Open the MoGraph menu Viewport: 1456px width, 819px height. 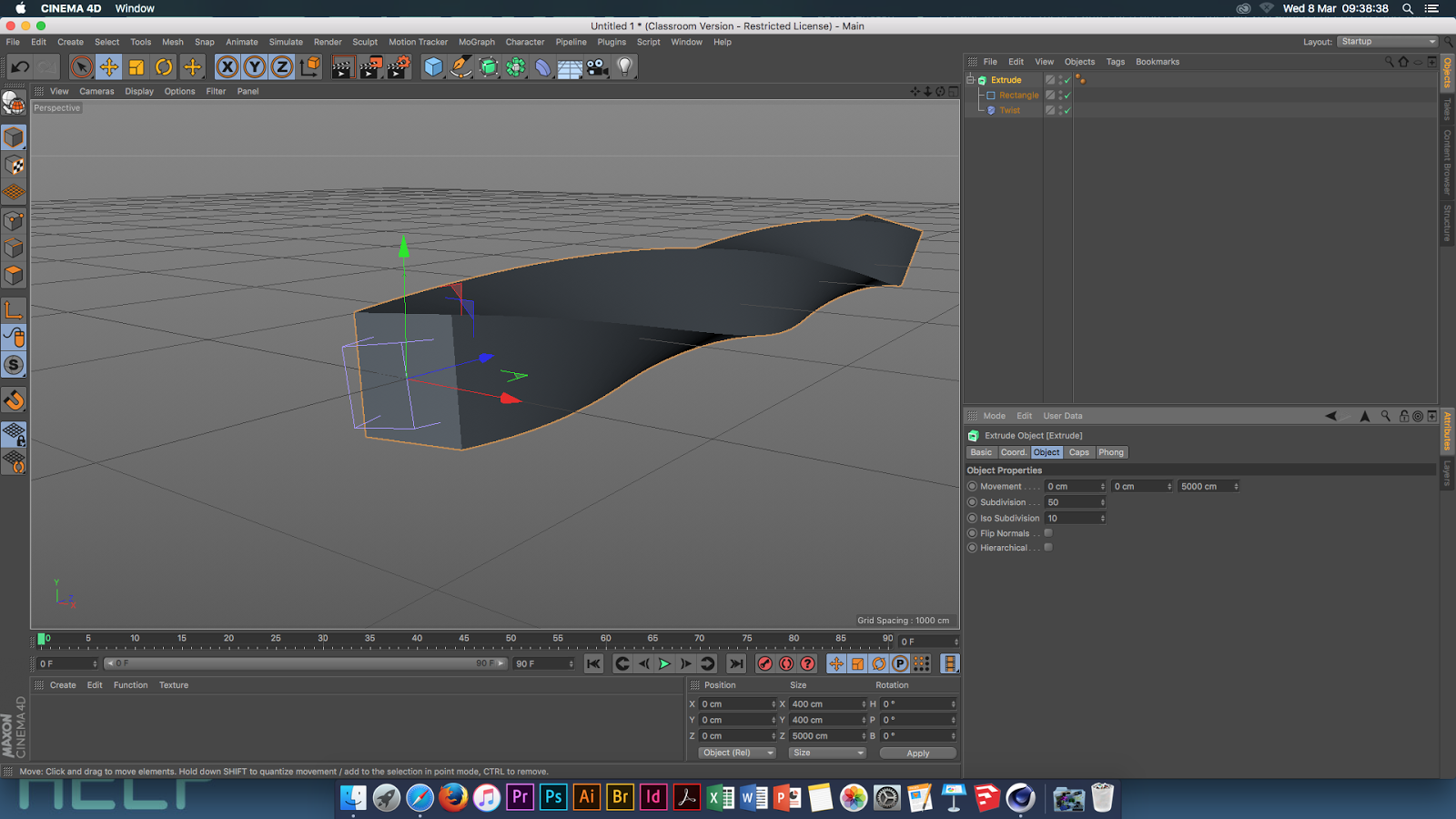476,42
